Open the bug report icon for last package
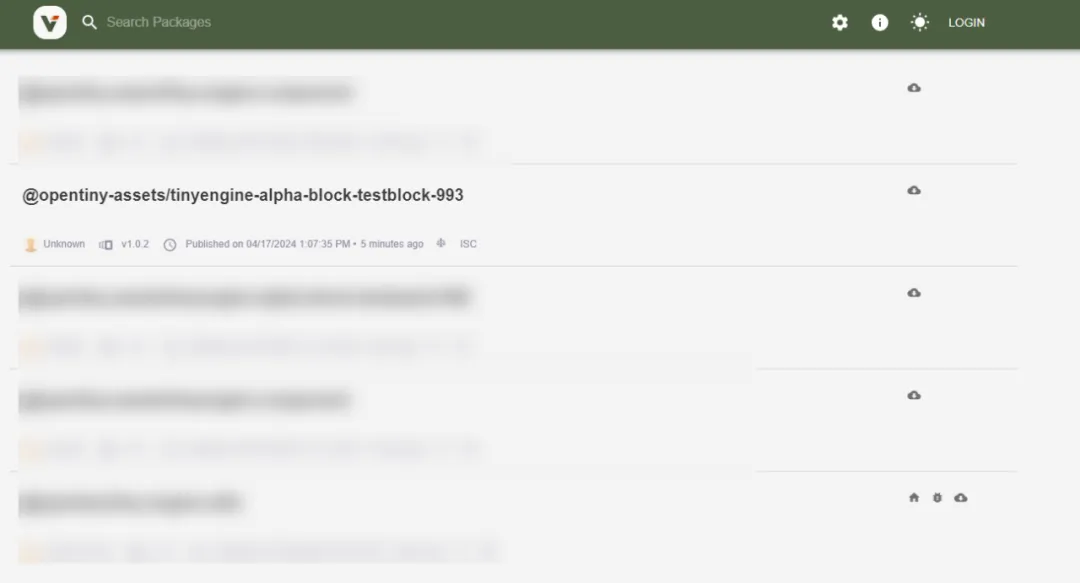 point(937,498)
